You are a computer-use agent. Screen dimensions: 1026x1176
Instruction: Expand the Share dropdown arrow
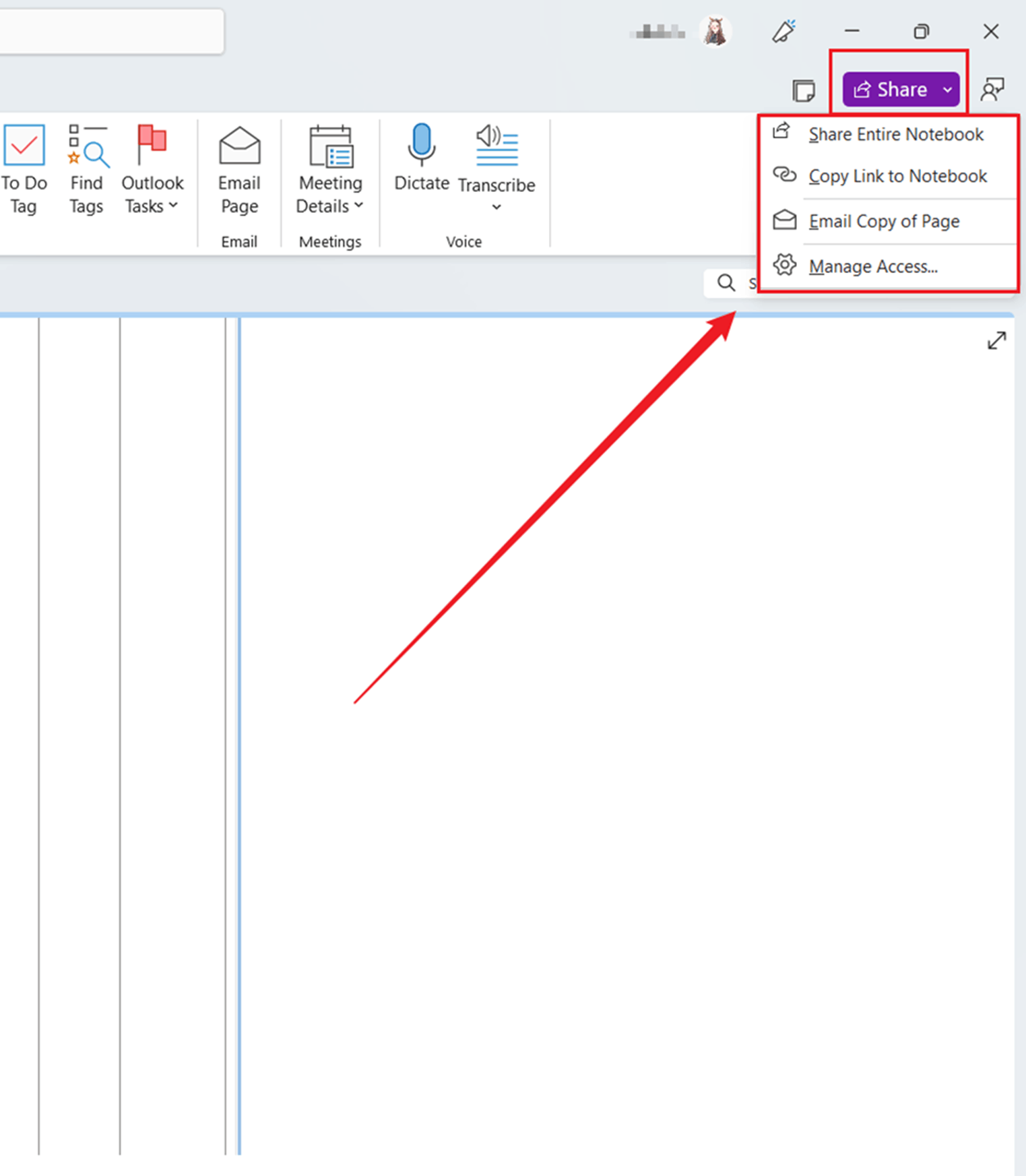pos(947,90)
